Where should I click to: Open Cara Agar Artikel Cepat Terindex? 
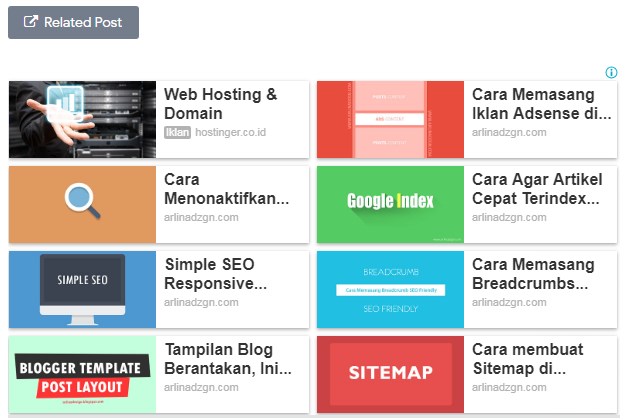(537, 189)
